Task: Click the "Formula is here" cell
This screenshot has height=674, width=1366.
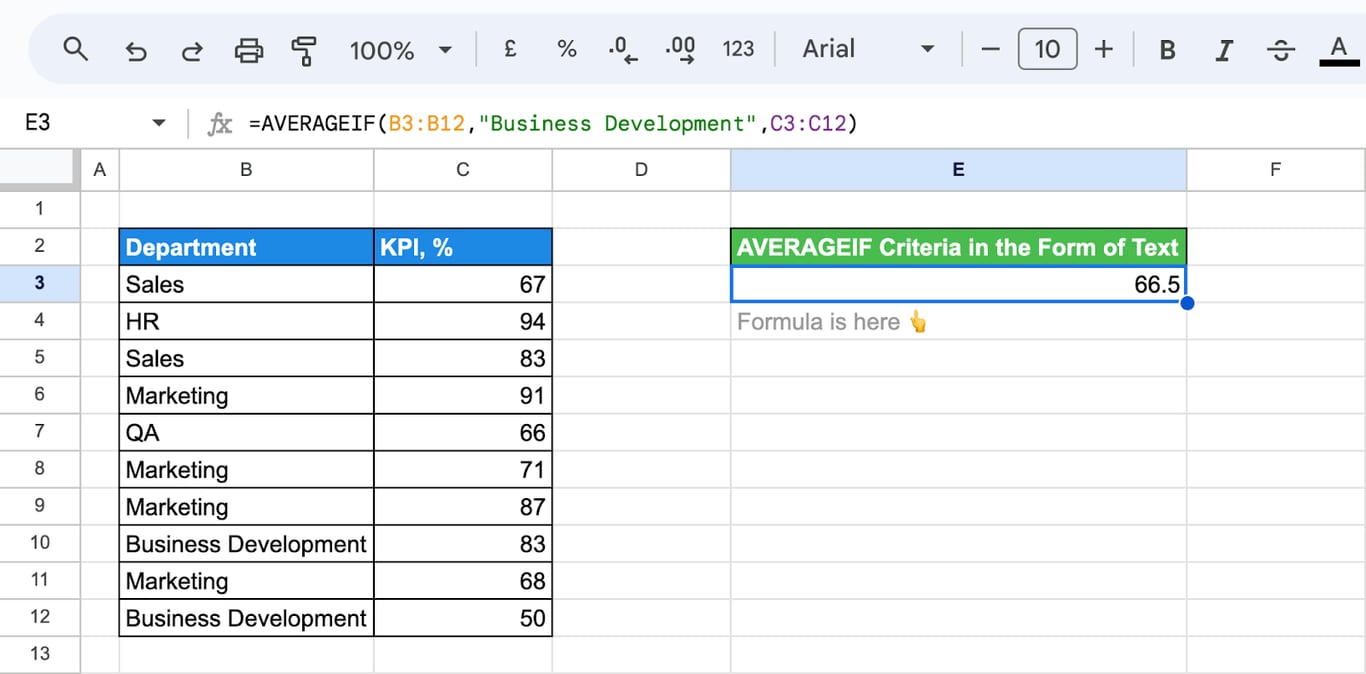Action: coord(958,321)
